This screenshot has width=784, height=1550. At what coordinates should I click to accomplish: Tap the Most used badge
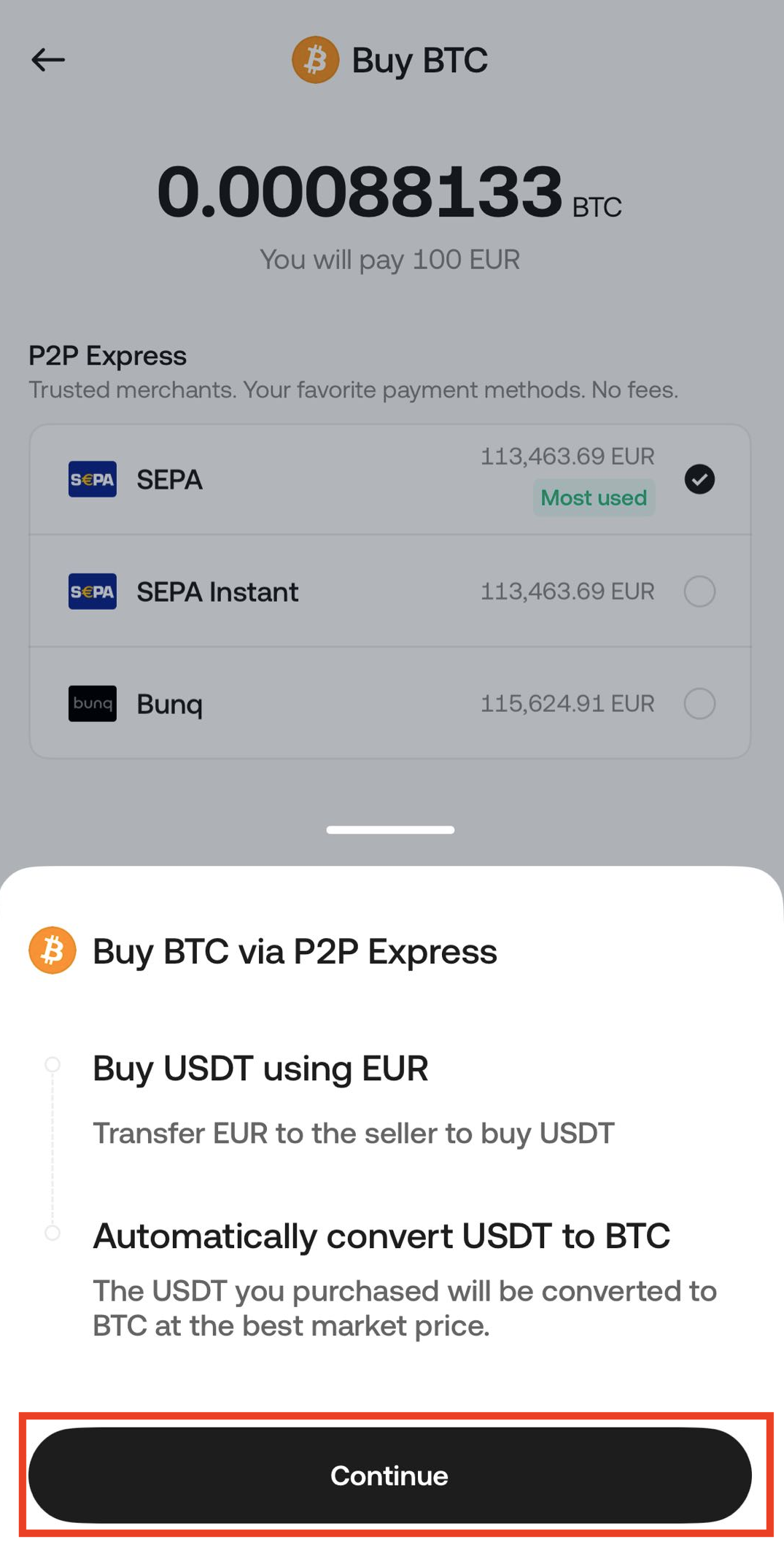click(x=594, y=498)
